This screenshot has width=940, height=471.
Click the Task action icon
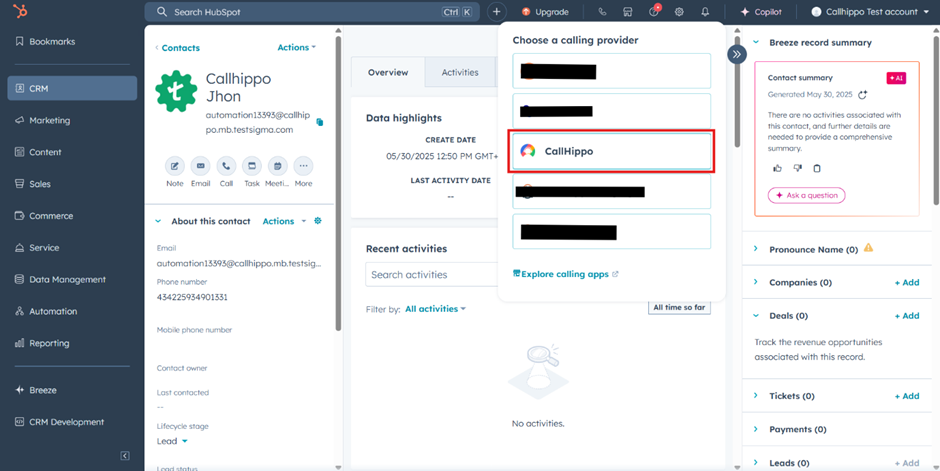click(x=252, y=166)
